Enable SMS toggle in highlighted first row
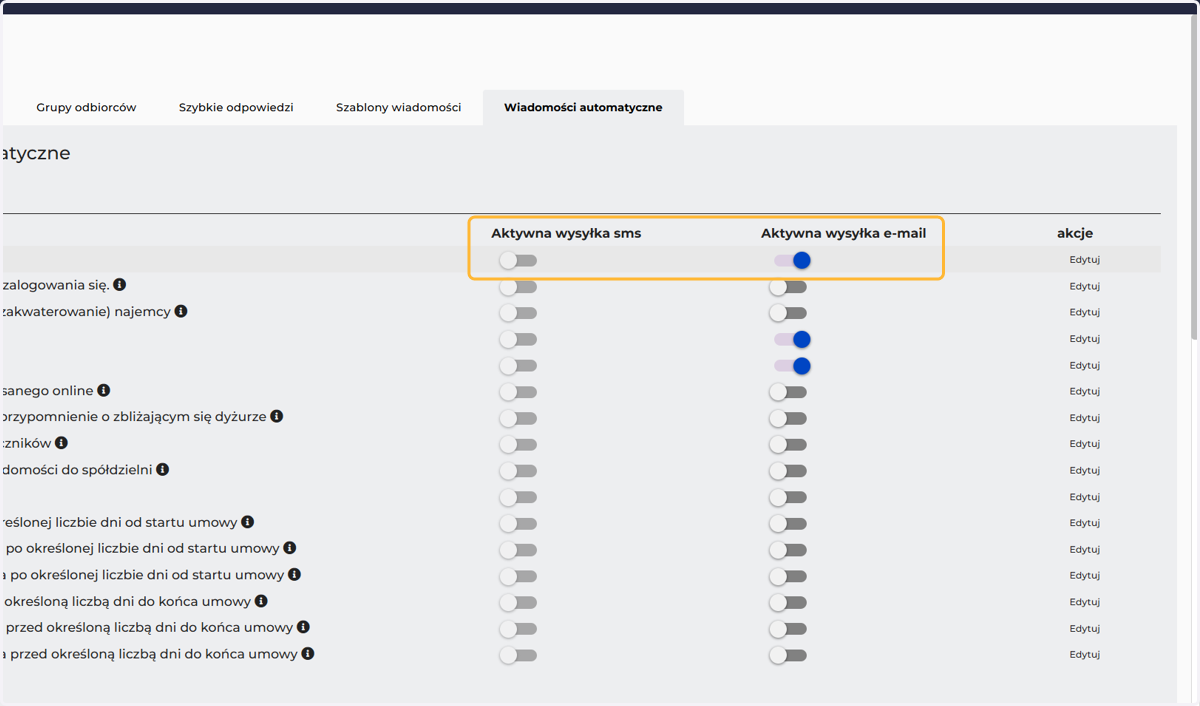The height and width of the screenshot is (706, 1200). 518,260
